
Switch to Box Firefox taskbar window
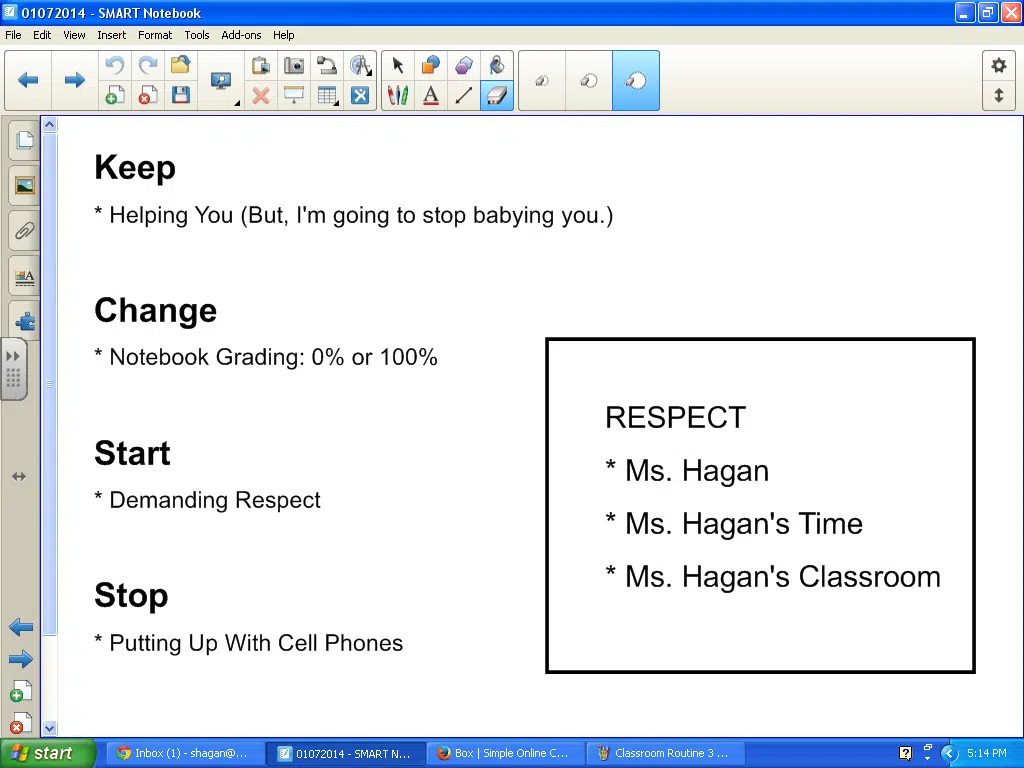click(504, 753)
